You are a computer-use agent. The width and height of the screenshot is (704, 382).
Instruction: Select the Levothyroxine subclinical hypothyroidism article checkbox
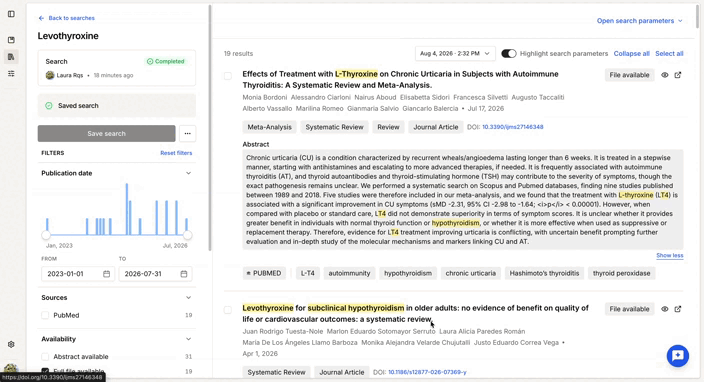click(x=228, y=310)
